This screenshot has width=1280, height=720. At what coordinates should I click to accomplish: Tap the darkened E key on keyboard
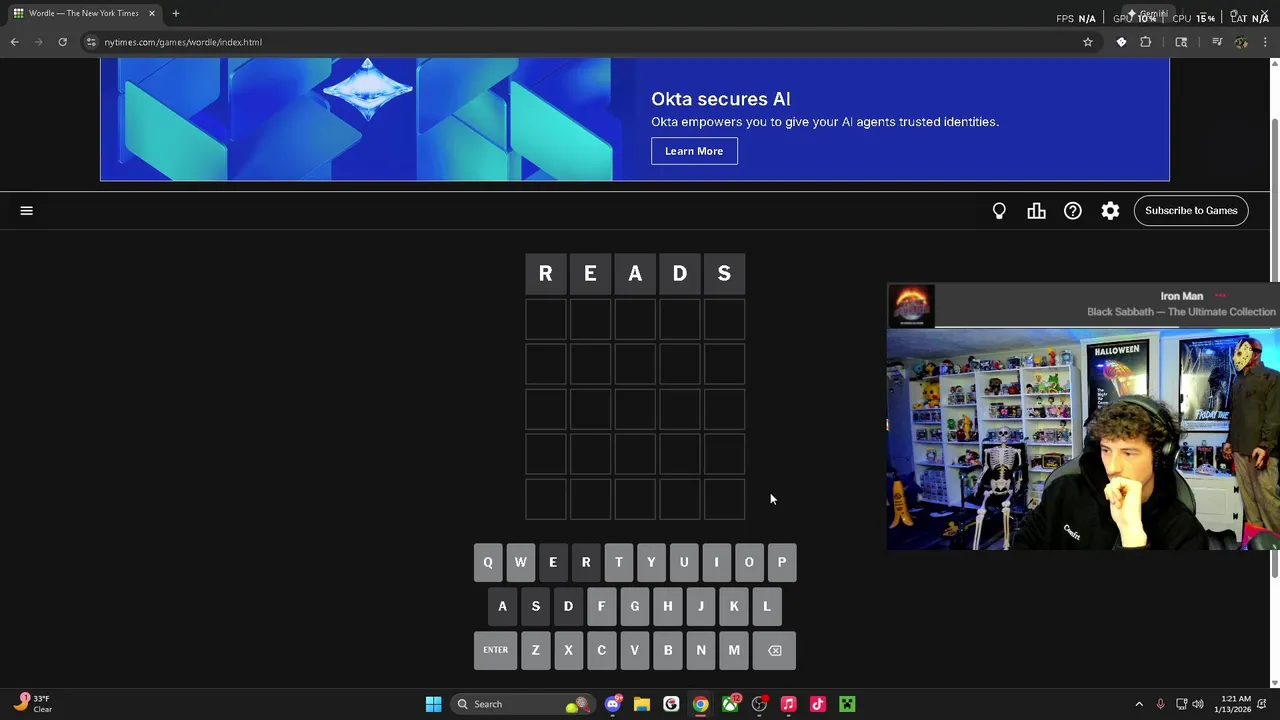[553, 563]
